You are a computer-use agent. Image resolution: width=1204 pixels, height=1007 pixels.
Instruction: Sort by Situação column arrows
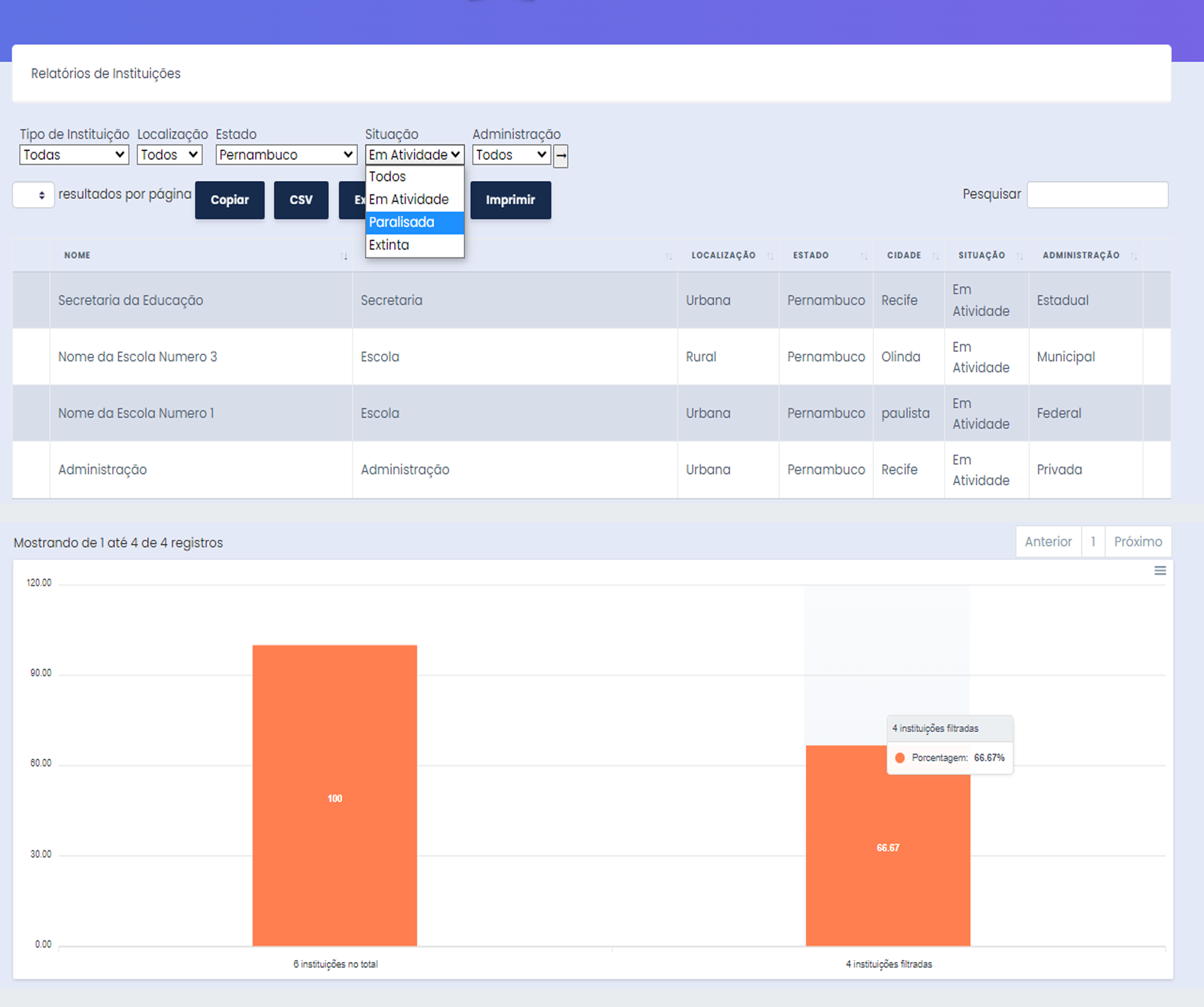1019,256
